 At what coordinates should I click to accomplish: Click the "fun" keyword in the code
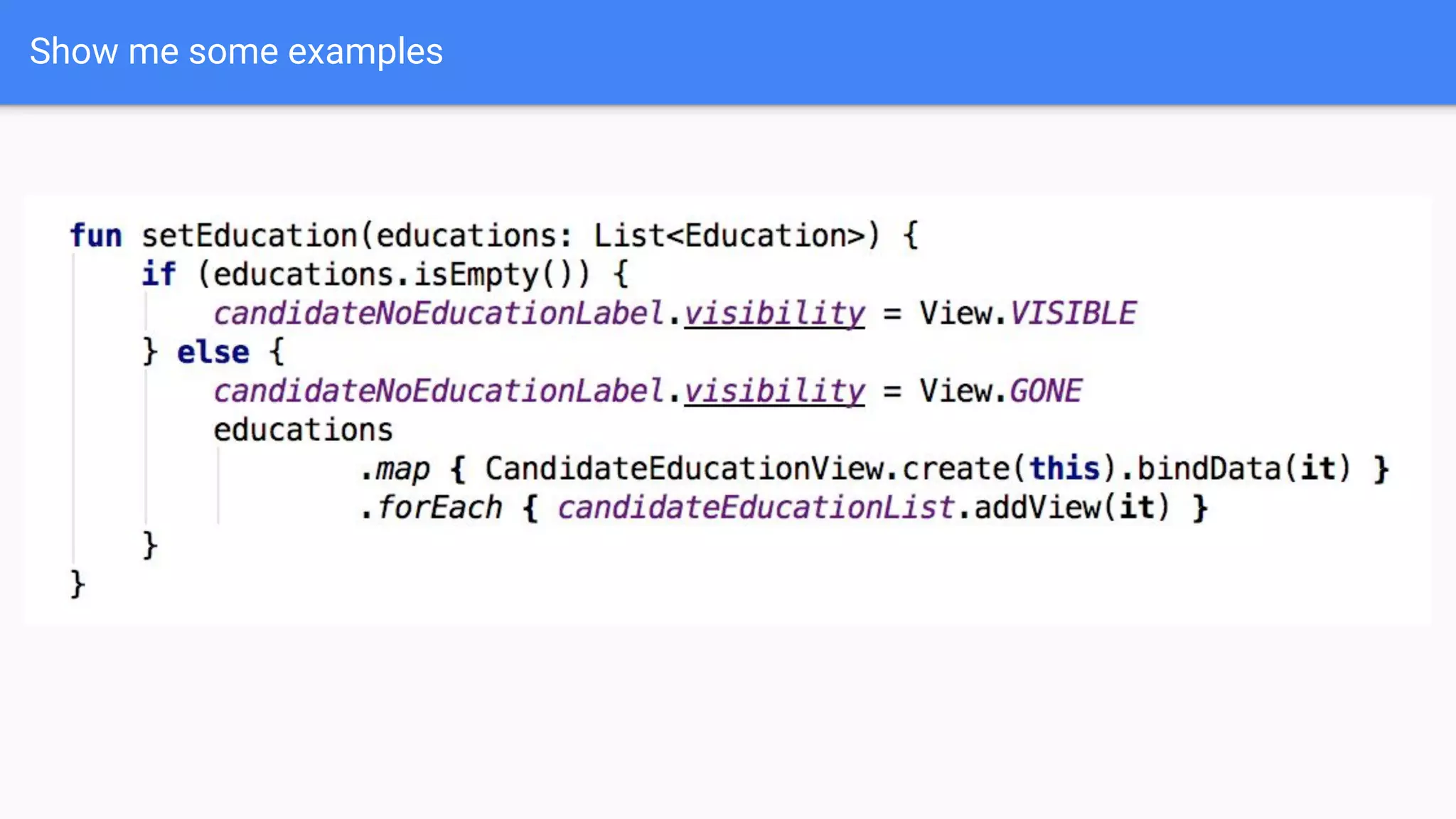click(96, 236)
